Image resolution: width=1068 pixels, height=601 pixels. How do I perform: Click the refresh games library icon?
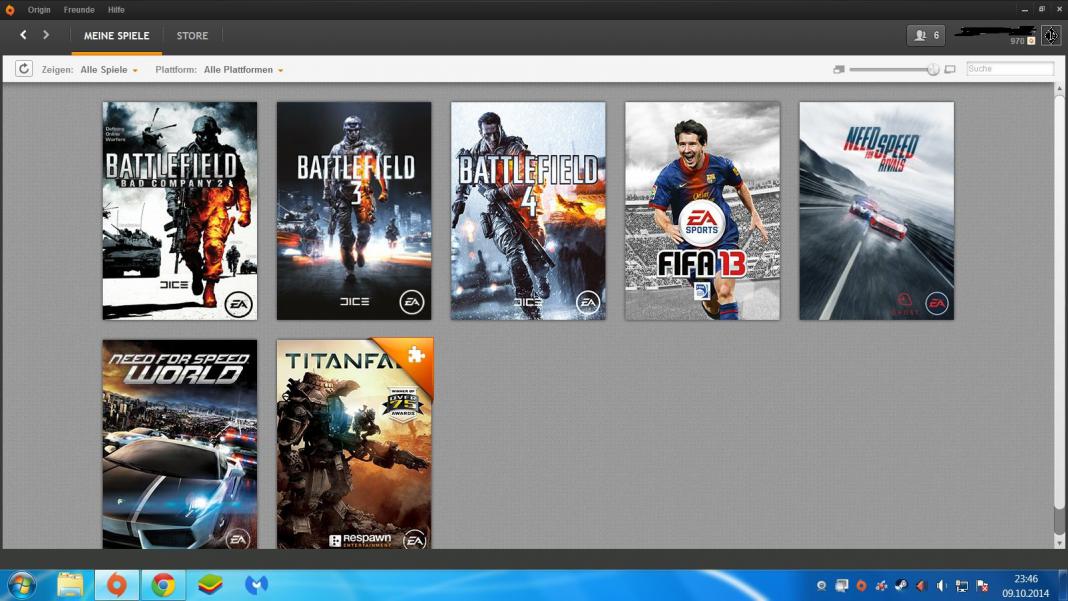[x=24, y=69]
